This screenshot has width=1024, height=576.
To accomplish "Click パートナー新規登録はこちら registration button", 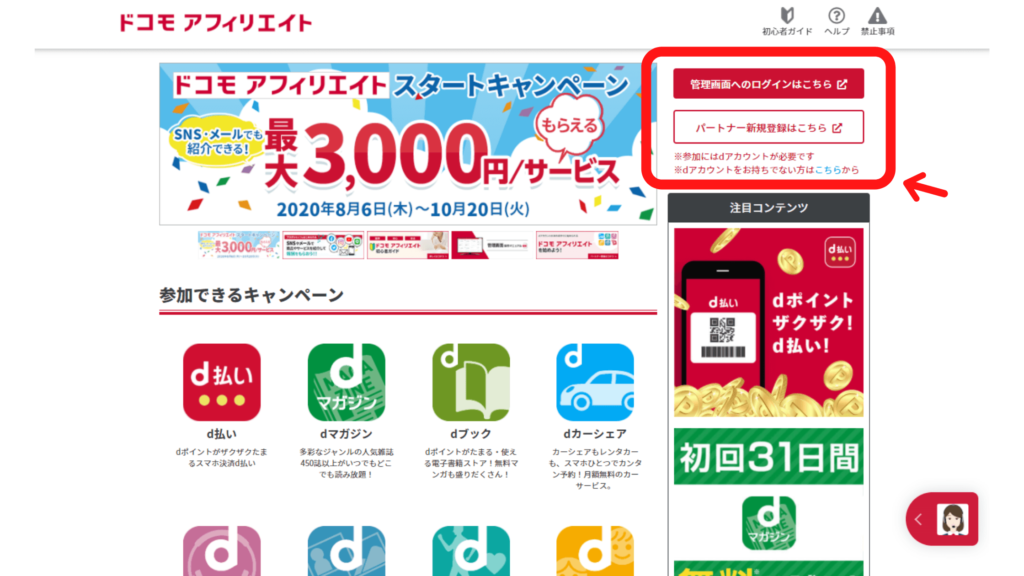I will click(x=769, y=127).
